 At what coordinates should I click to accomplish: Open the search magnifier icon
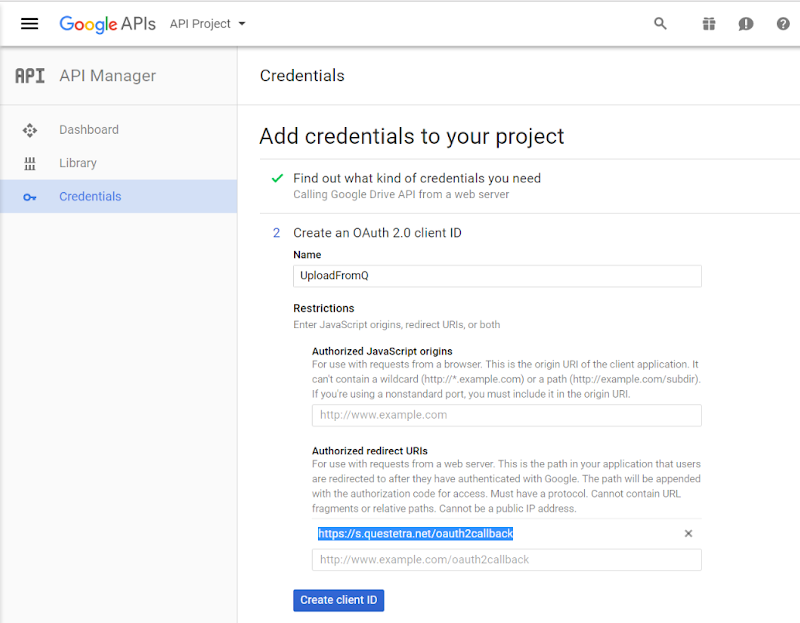[x=660, y=23]
